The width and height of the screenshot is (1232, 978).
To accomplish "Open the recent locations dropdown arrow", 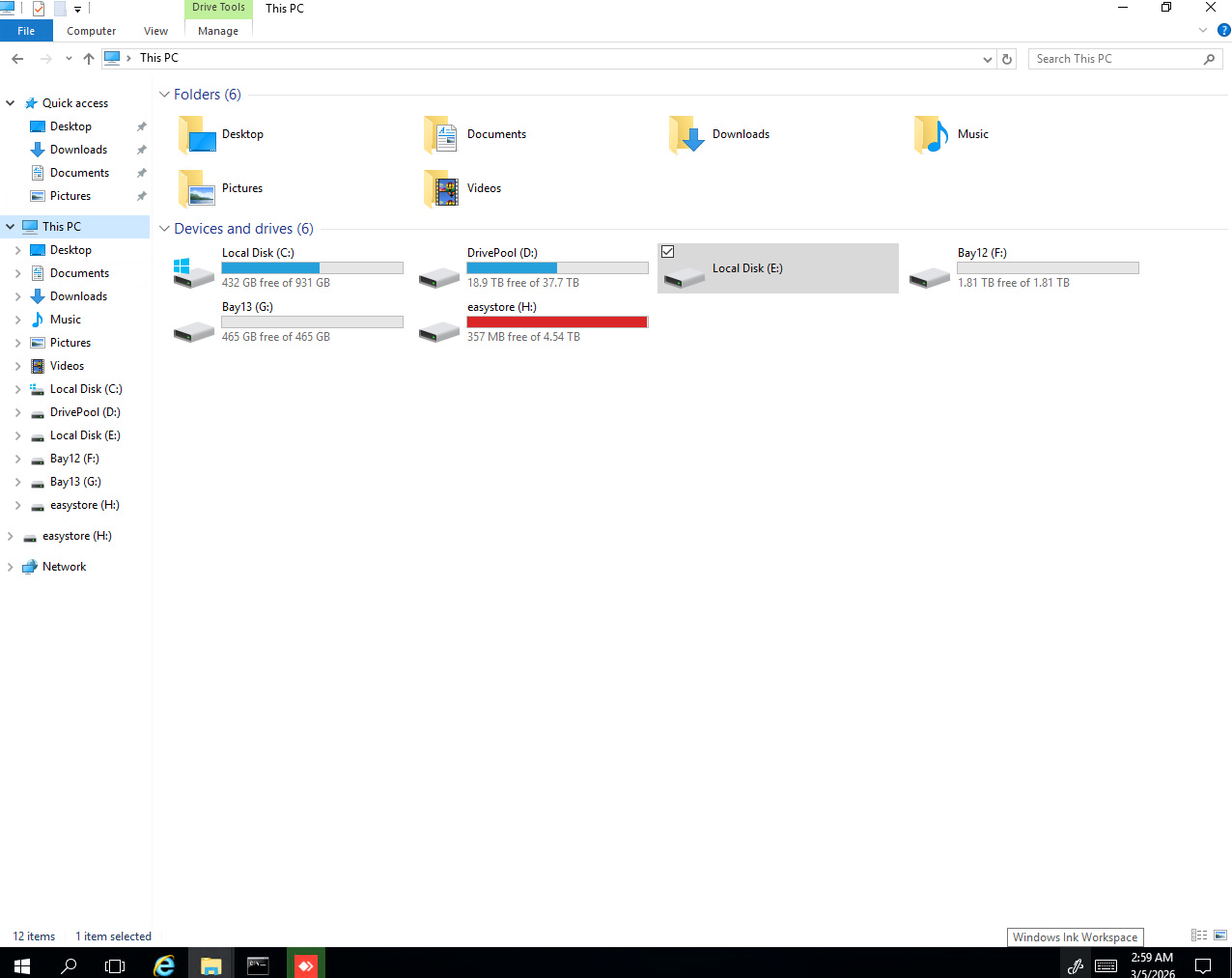I will click(x=69, y=59).
